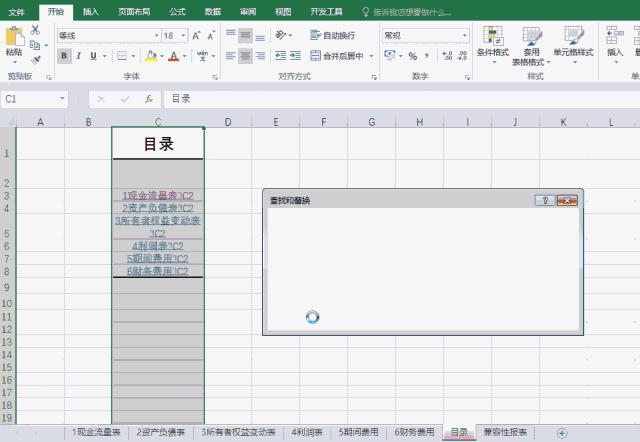Click the Decrease Indent icon

point(280,56)
